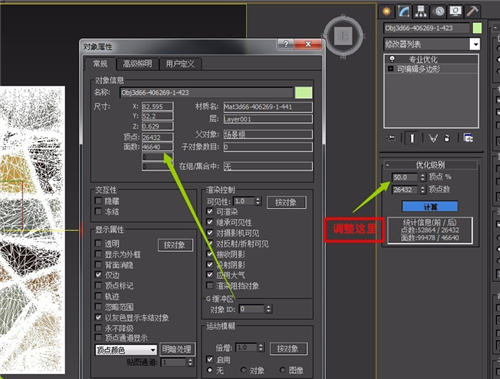Enable the 透明 checkbox
Image resolution: width=500 pixels, height=379 pixels.
coord(98,243)
